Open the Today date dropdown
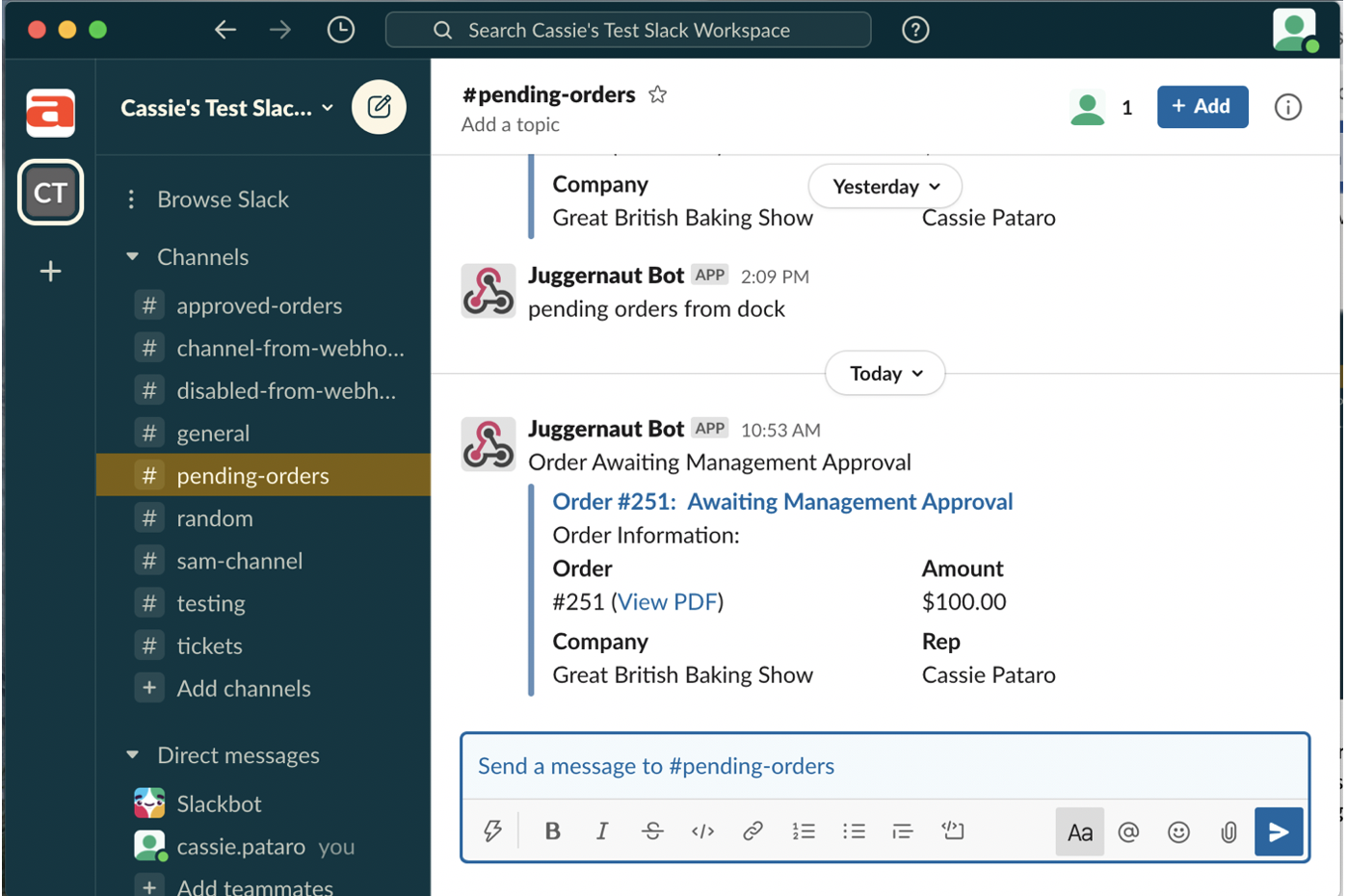 tap(885, 374)
